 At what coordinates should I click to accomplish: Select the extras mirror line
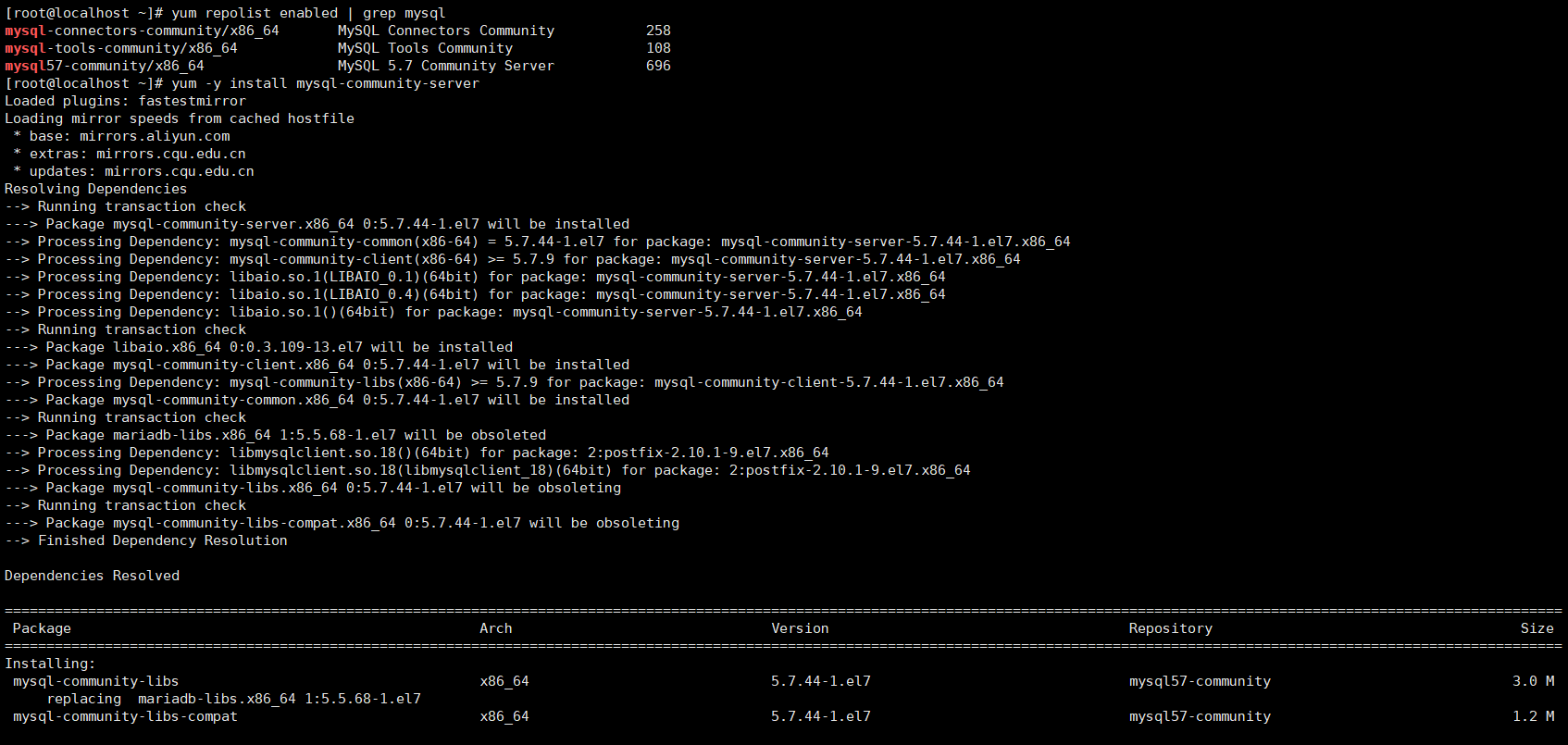[130, 154]
